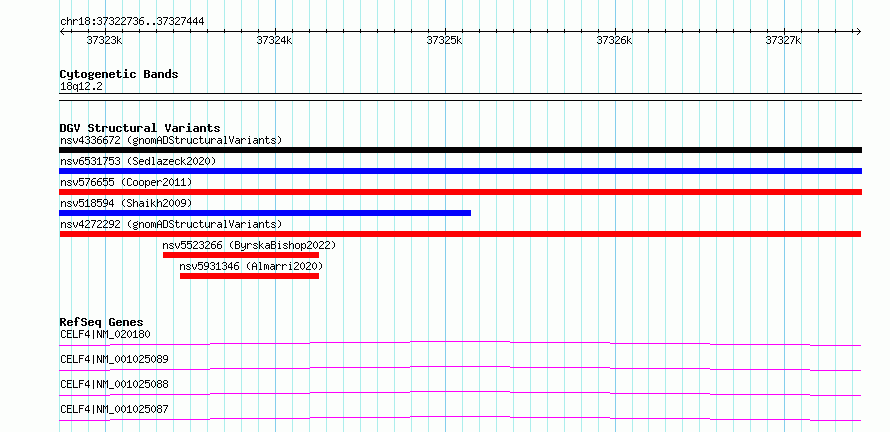Open the nsv4272292 variant label

[x=171, y=224]
